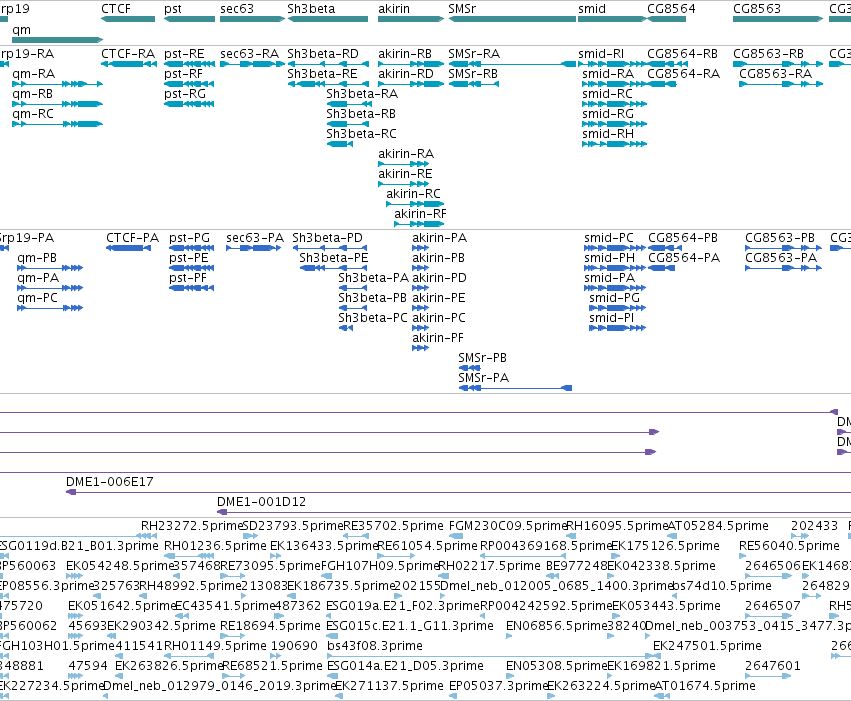Click the Sh3beta-RC transcript label
The width and height of the screenshot is (851, 701).
point(361,133)
